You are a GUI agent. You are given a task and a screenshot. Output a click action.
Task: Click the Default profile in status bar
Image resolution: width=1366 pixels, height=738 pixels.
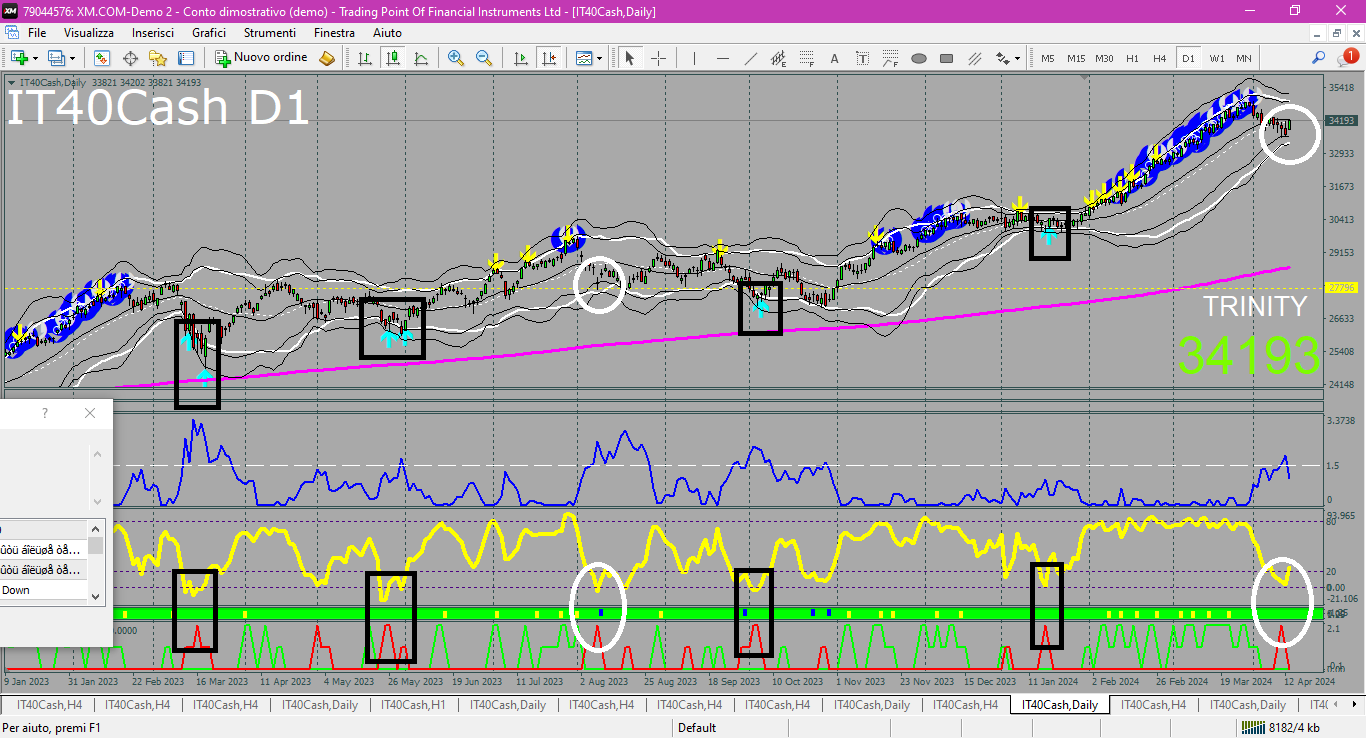[x=697, y=728]
